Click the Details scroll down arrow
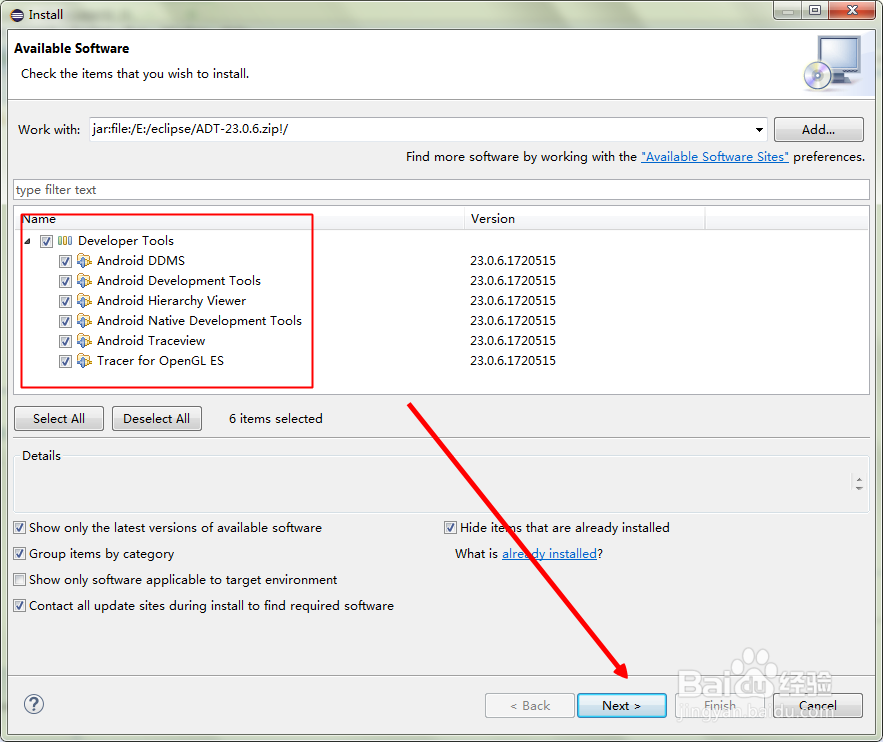Viewport: 883px width, 742px height. point(859,488)
